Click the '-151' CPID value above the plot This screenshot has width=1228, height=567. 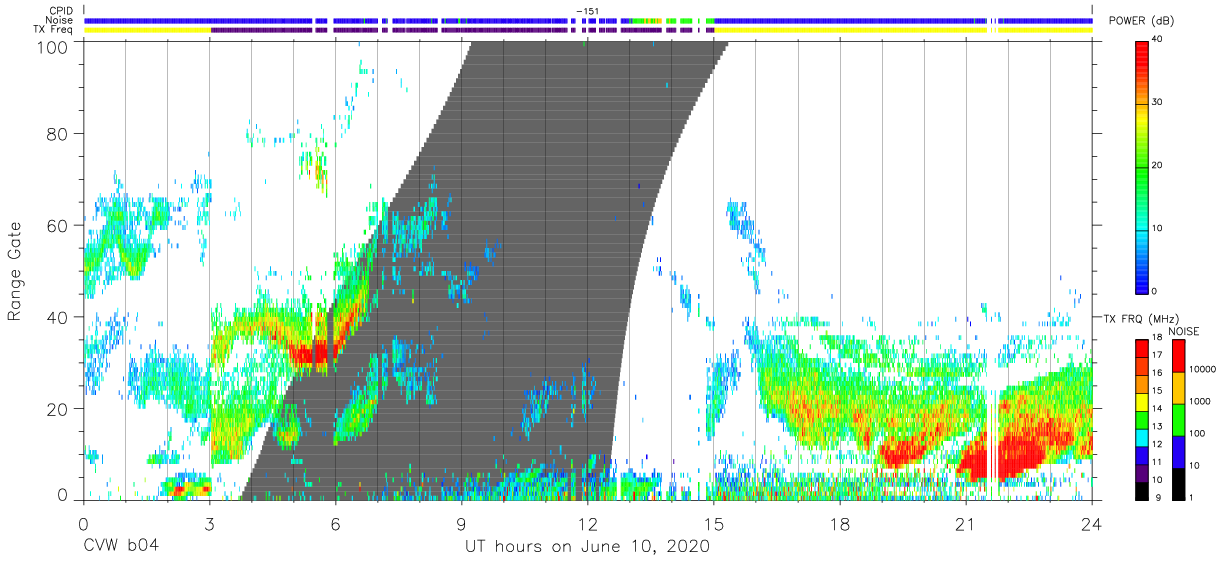pyautogui.click(x=587, y=11)
